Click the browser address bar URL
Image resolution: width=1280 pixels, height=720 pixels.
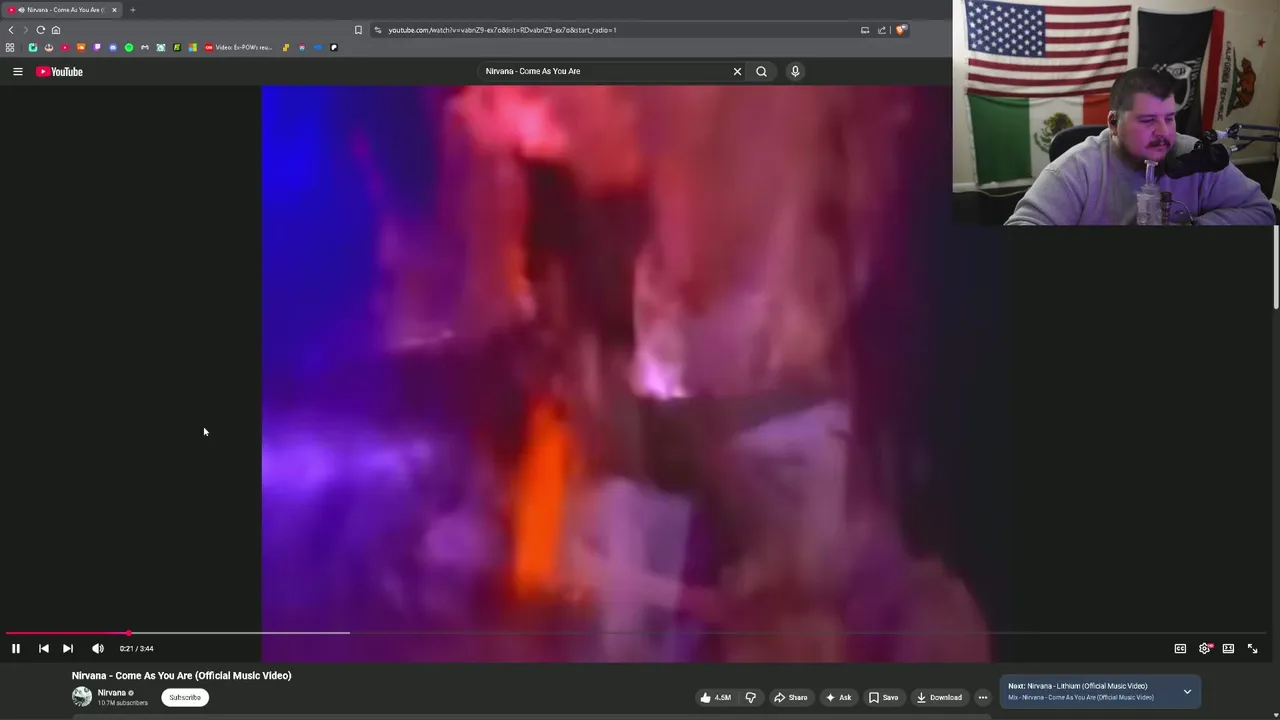pos(503,30)
